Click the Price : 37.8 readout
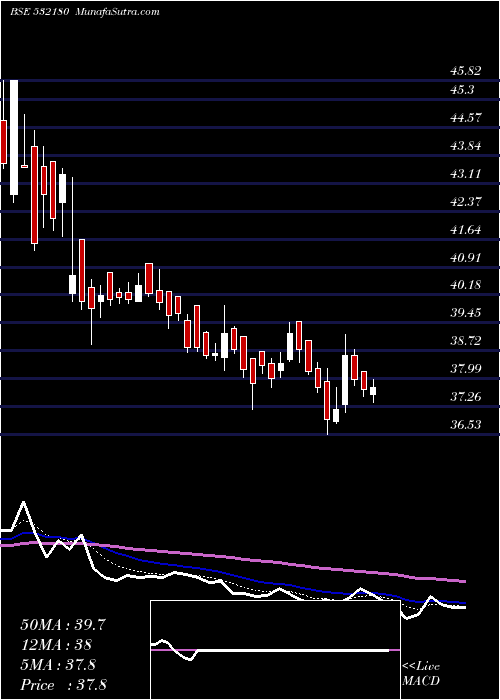500x700 pixels. pos(63,685)
